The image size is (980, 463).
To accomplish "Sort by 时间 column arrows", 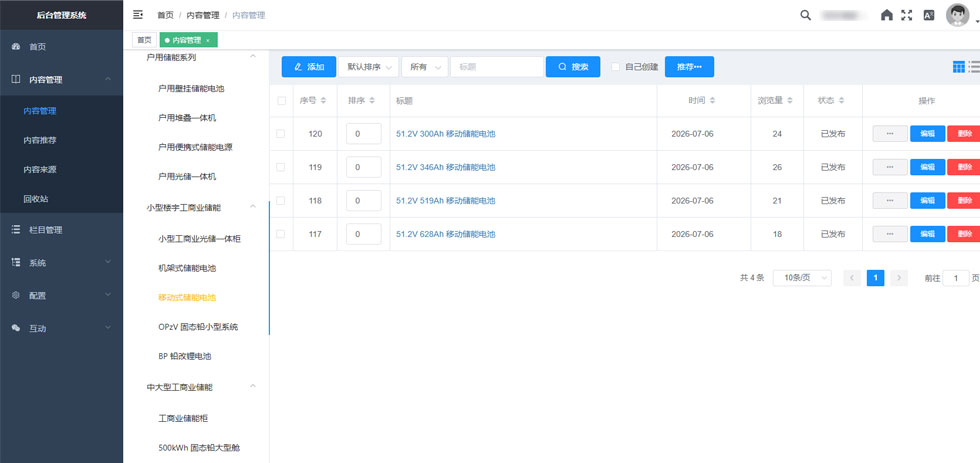I will pyautogui.click(x=712, y=100).
